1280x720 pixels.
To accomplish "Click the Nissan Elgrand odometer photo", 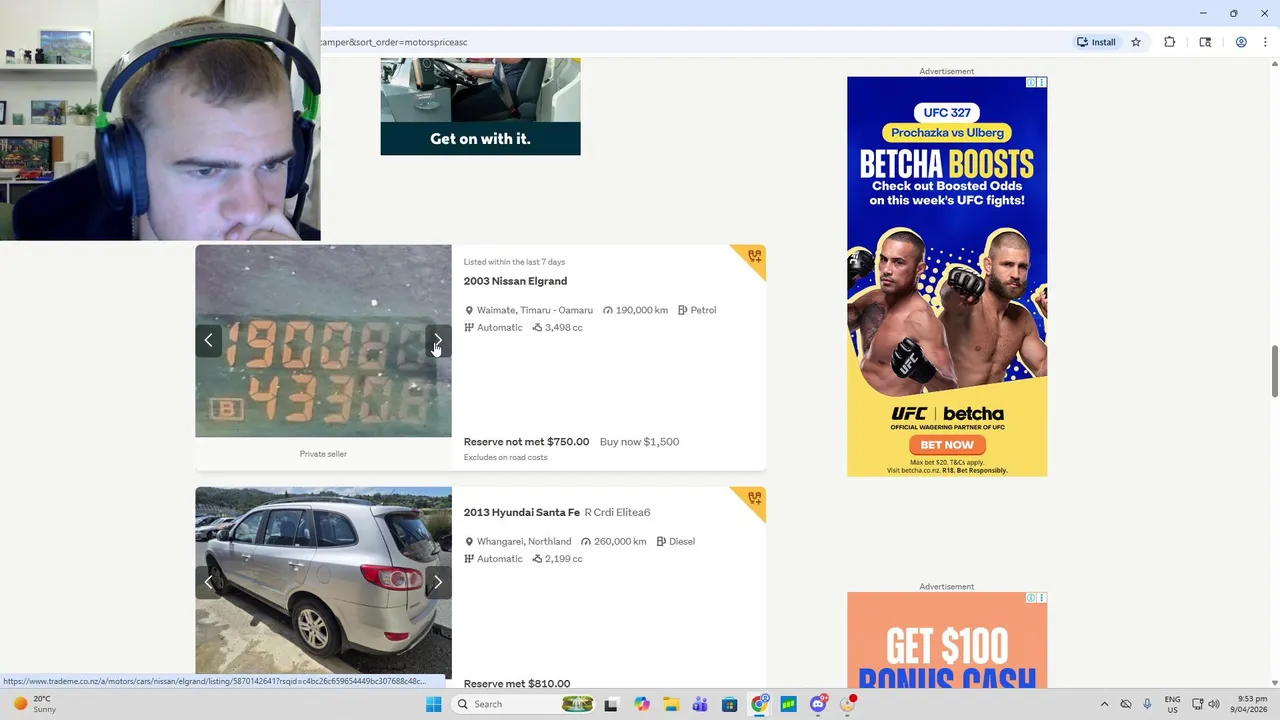I will tap(323, 341).
